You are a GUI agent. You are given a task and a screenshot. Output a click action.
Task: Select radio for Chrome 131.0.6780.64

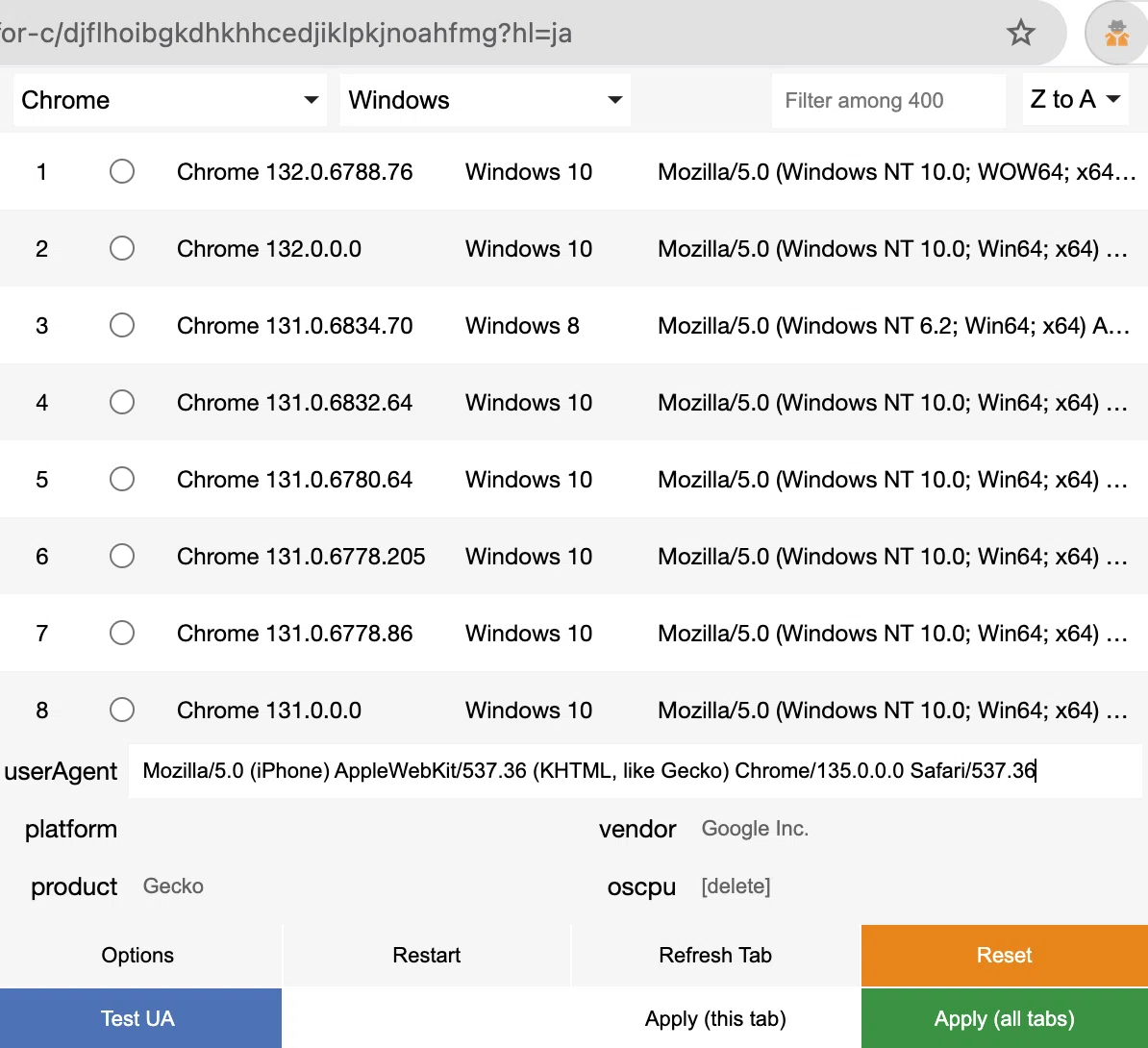pyautogui.click(x=122, y=479)
